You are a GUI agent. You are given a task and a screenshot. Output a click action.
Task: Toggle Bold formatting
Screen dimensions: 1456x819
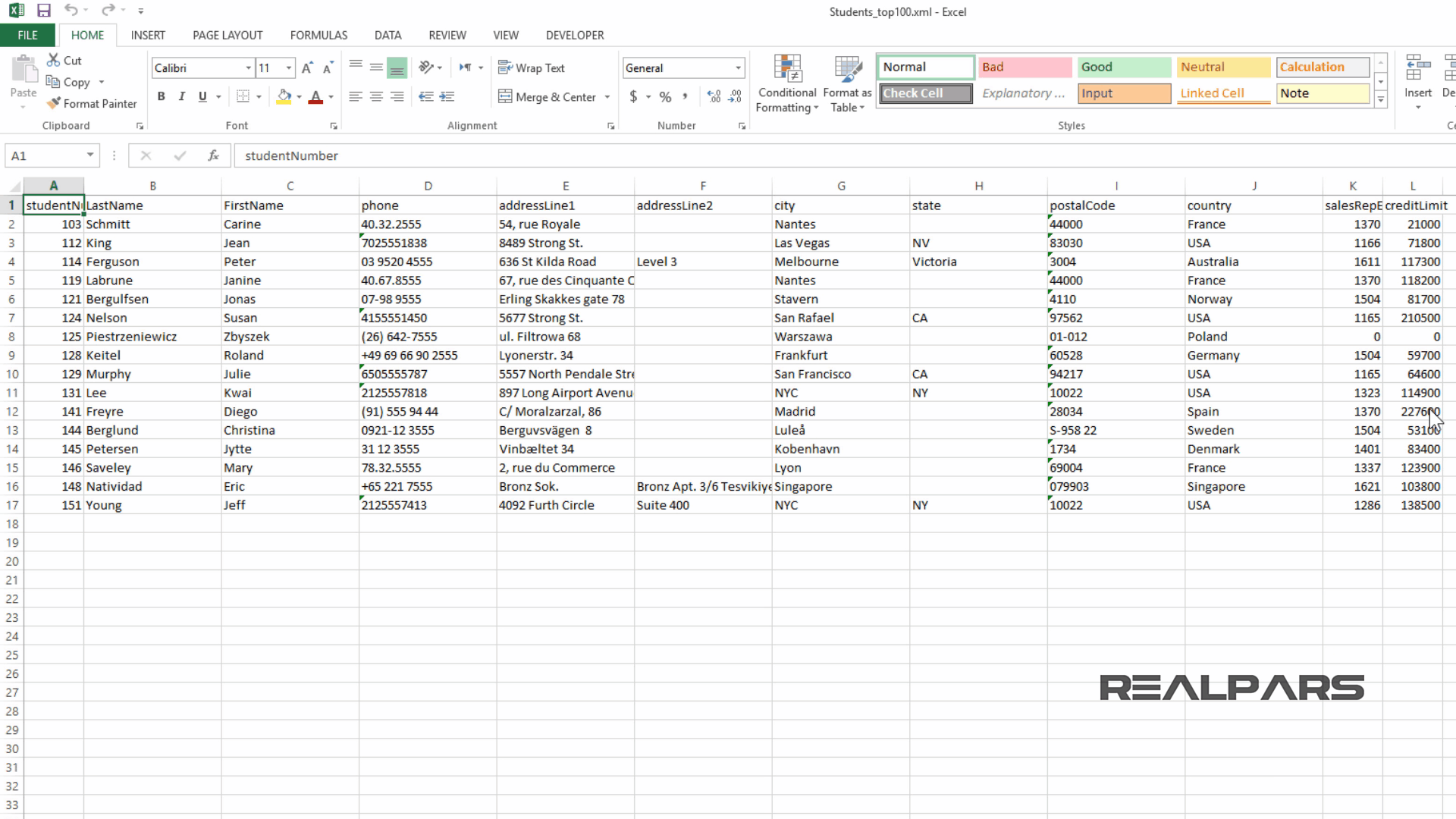click(161, 96)
